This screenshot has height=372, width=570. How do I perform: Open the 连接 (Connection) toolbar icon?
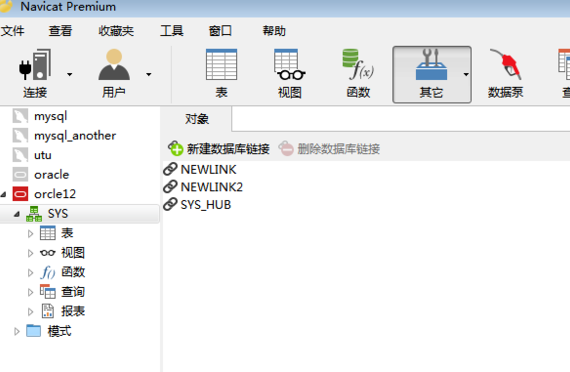coord(35,65)
